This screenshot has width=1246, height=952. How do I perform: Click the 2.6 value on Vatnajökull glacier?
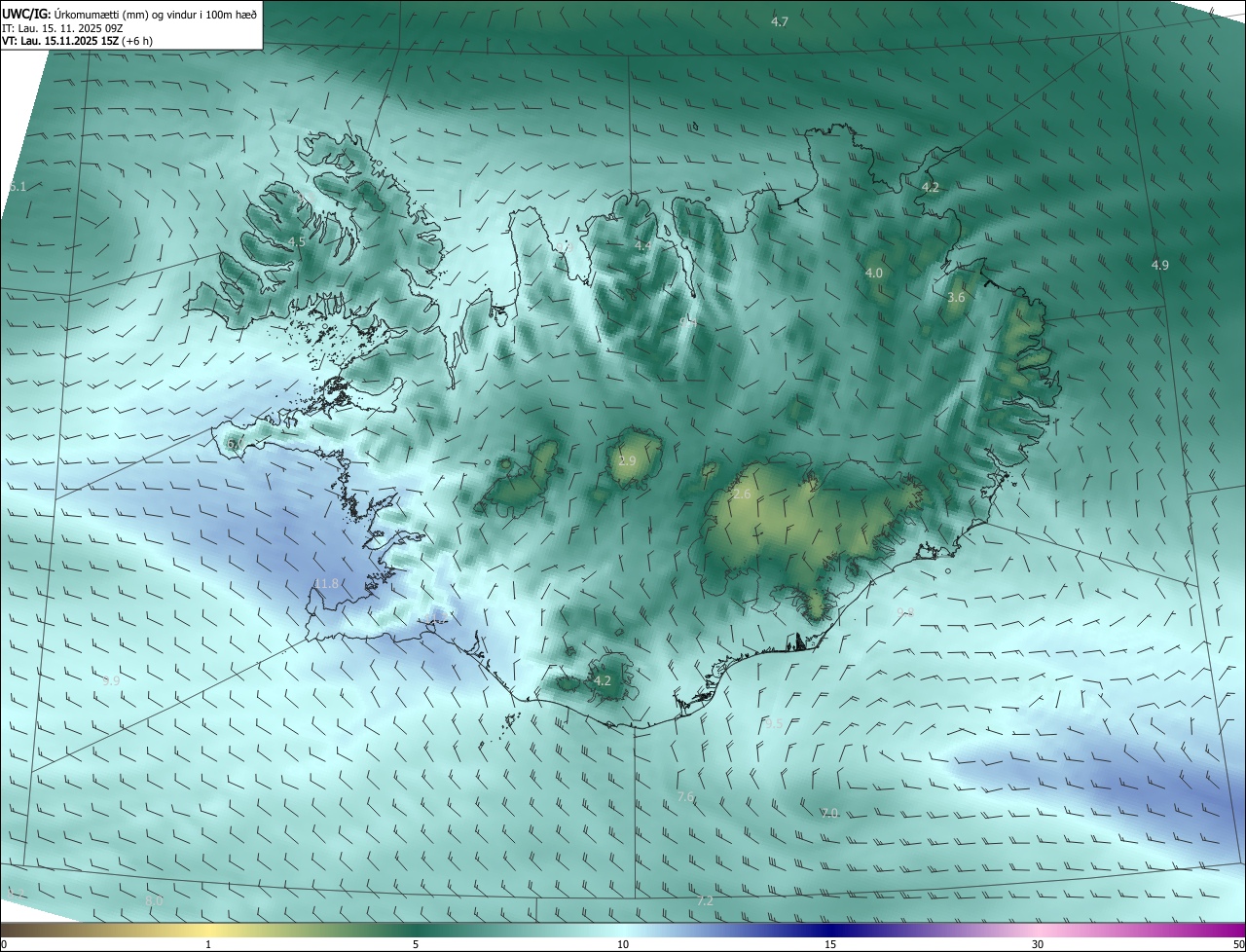tap(742, 494)
